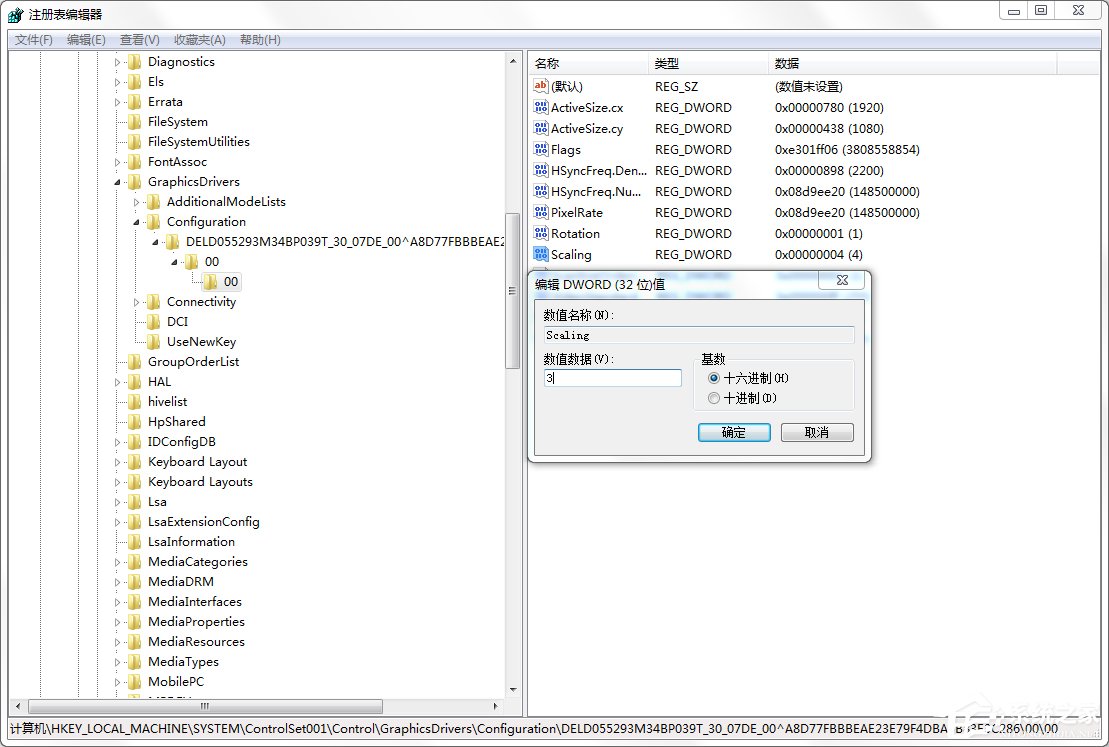The width and height of the screenshot is (1109, 747).
Task: Click the Connectivity folder icon
Action: 152,301
